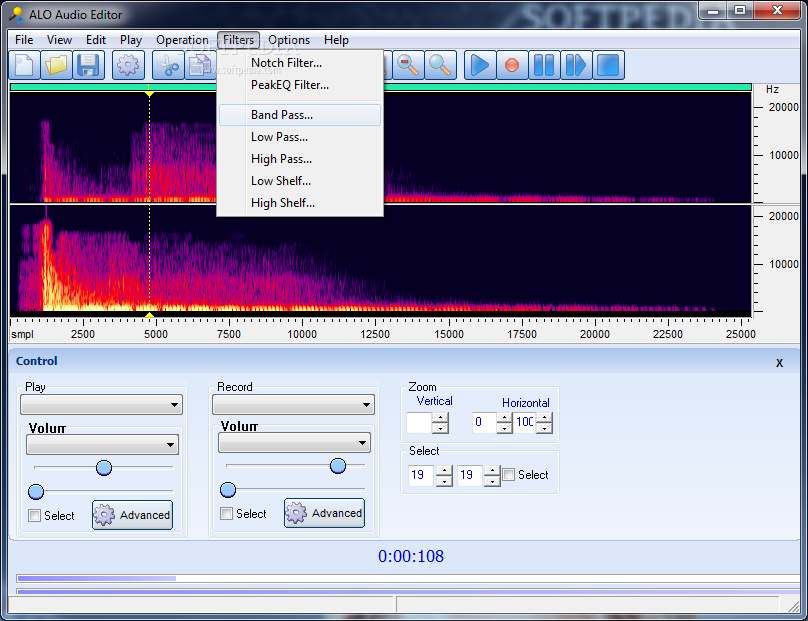Click the Record group's Advanced button
This screenshot has height=621, width=808.
pyautogui.click(x=324, y=513)
